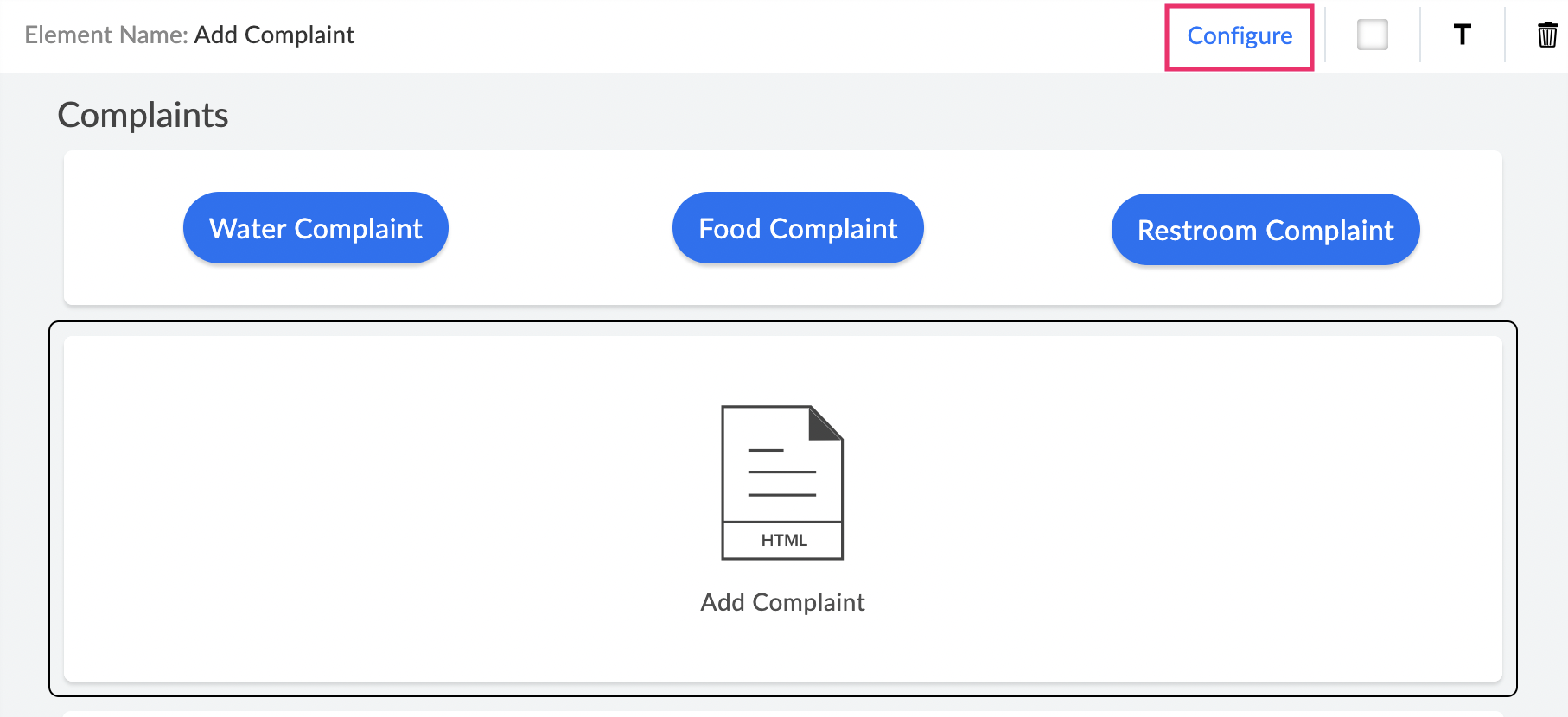This screenshot has width=1568, height=717.
Task: Click the black selection border of the HTML element
Action: pyautogui.click(x=50, y=510)
